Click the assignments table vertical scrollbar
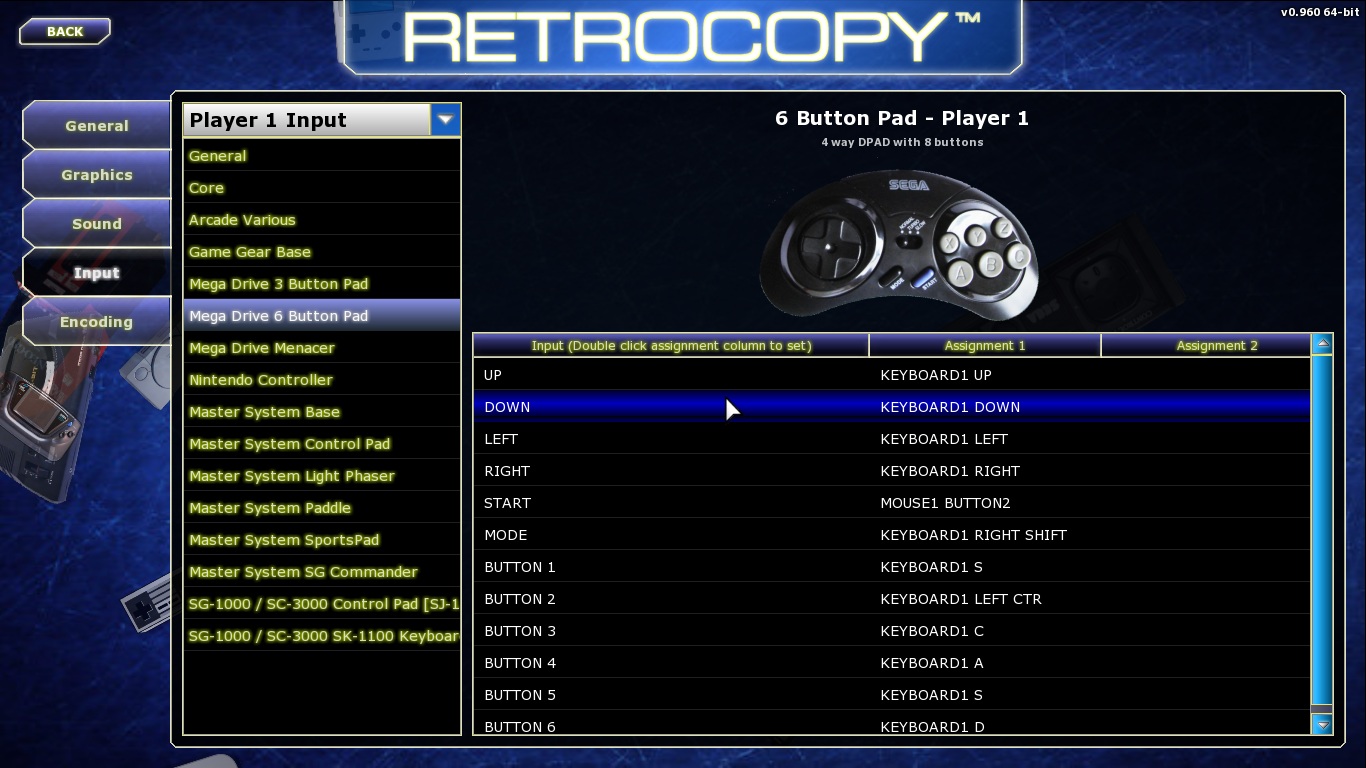Screen dimensions: 1366x768 pyautogui.click(x=1322, y=530)
